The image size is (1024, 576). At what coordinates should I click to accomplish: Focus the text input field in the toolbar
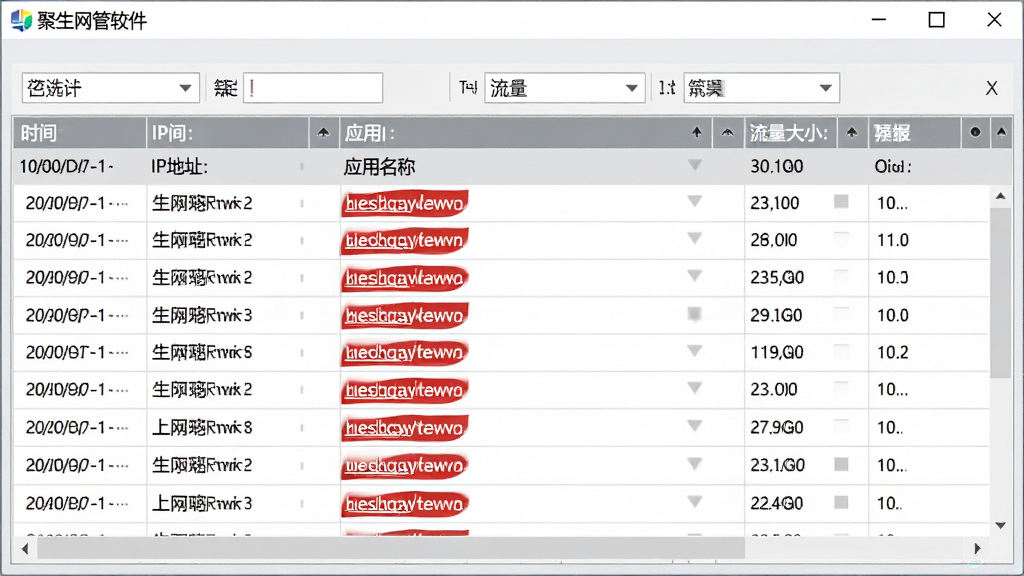[313, 88]
